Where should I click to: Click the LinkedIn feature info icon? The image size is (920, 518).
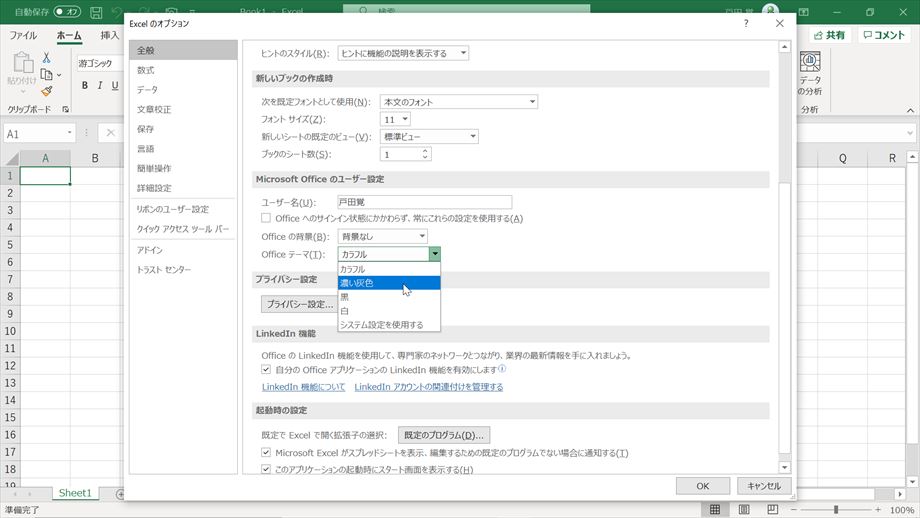[x=502, y=368]
